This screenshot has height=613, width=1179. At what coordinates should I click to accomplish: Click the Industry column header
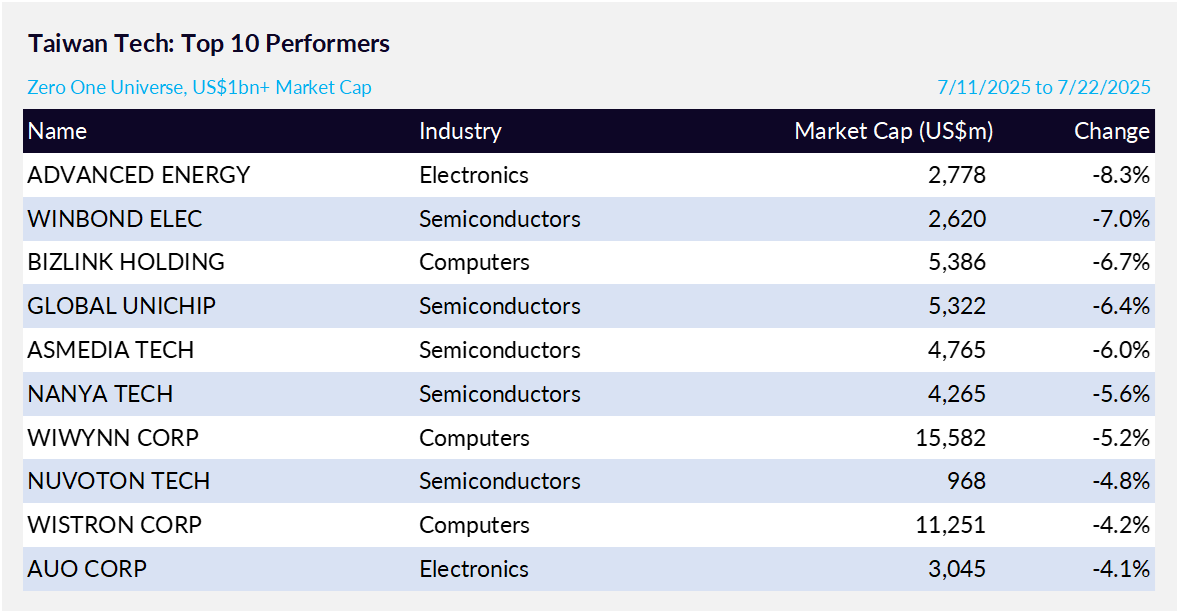[460, 131]
